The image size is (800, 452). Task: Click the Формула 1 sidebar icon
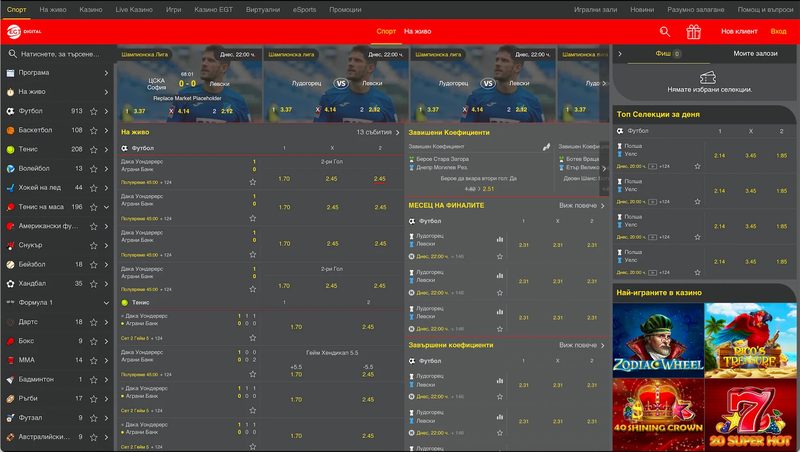tap(10, 303)
